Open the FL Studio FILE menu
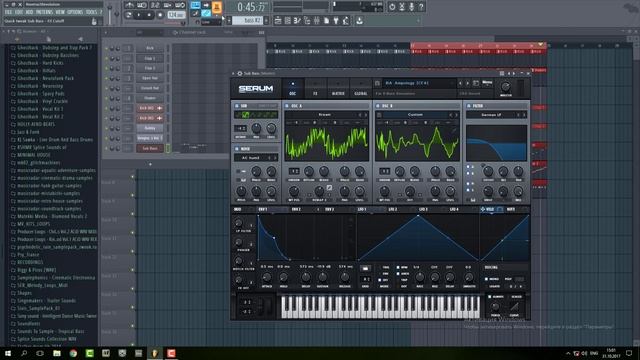 point(8,12)
